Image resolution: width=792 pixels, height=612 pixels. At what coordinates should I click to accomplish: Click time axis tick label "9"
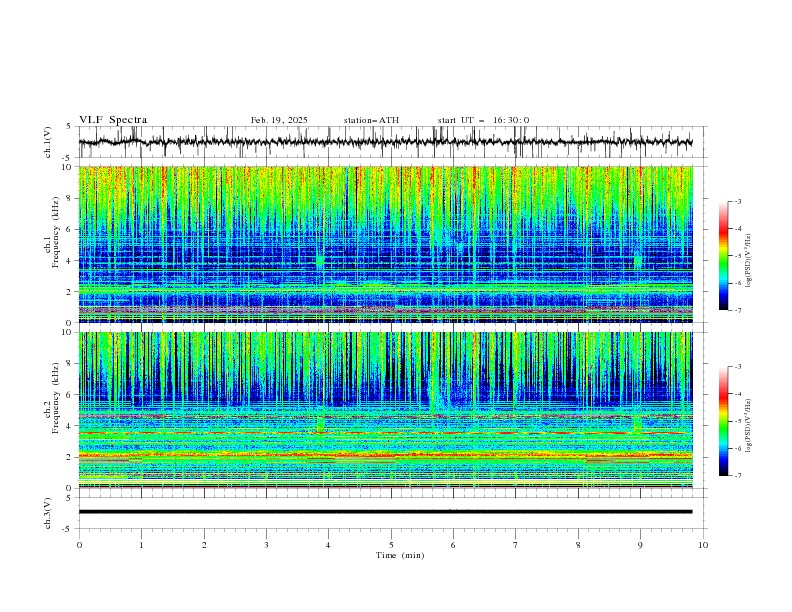coord(640,545)
